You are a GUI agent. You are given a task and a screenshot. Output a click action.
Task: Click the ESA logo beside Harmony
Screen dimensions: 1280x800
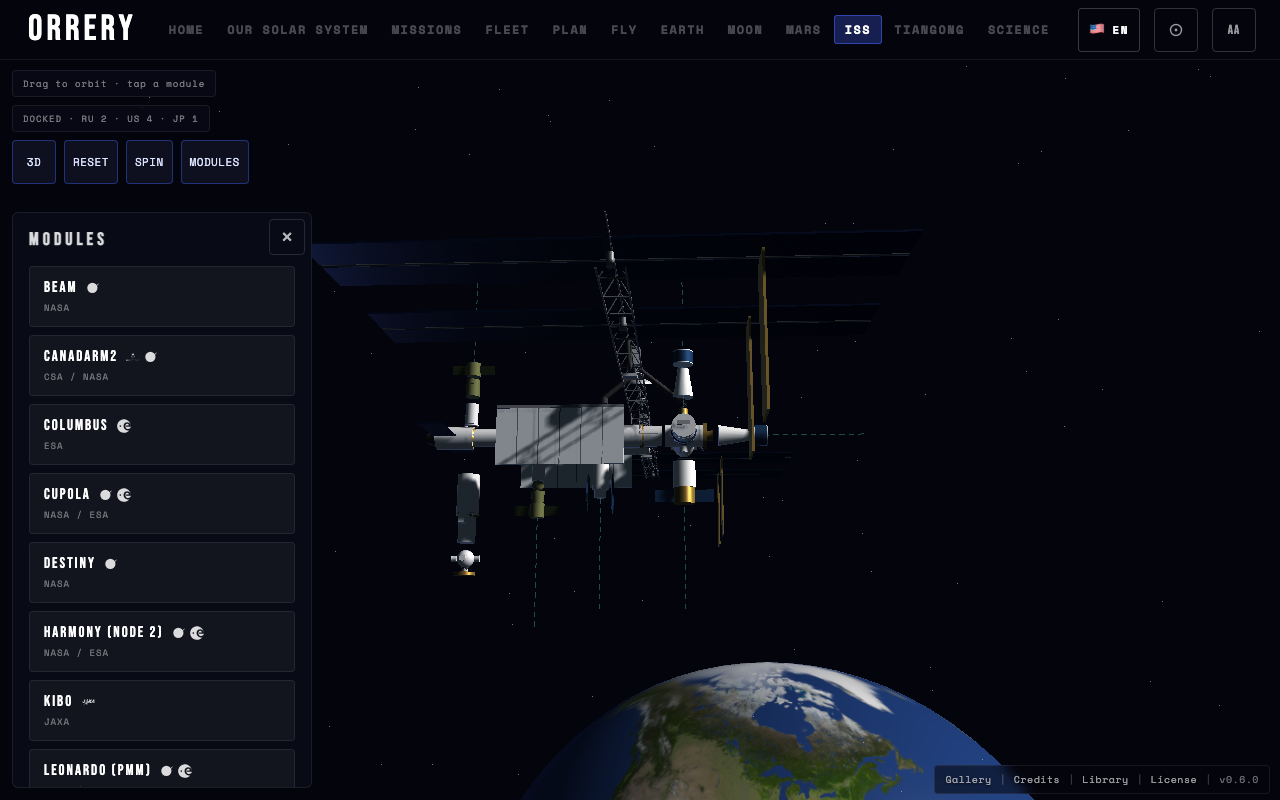(x=197, y=633)
